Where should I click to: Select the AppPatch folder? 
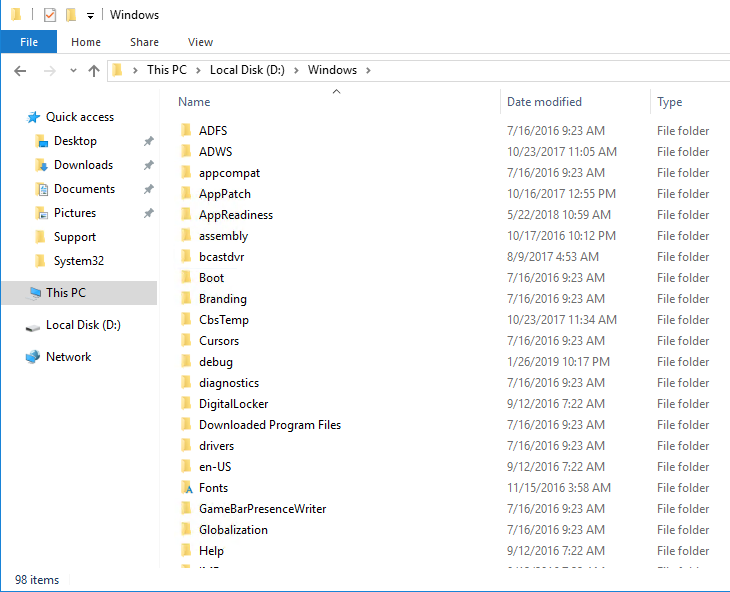(225, 194)
